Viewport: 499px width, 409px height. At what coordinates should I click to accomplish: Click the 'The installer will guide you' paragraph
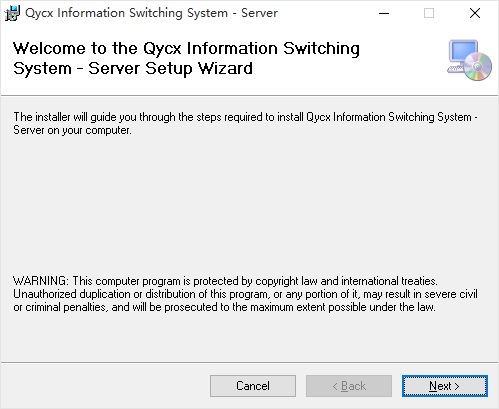pos(245,123)
